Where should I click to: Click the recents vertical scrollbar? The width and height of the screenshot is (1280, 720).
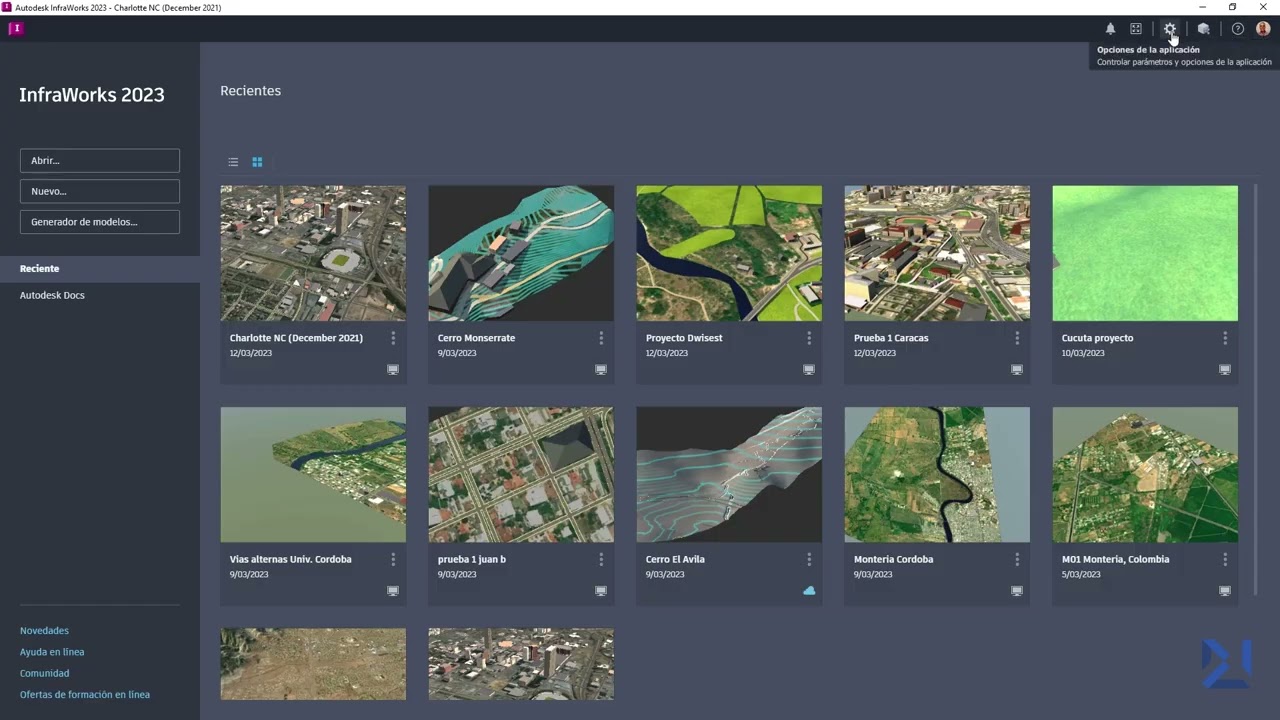(1256, 390)
